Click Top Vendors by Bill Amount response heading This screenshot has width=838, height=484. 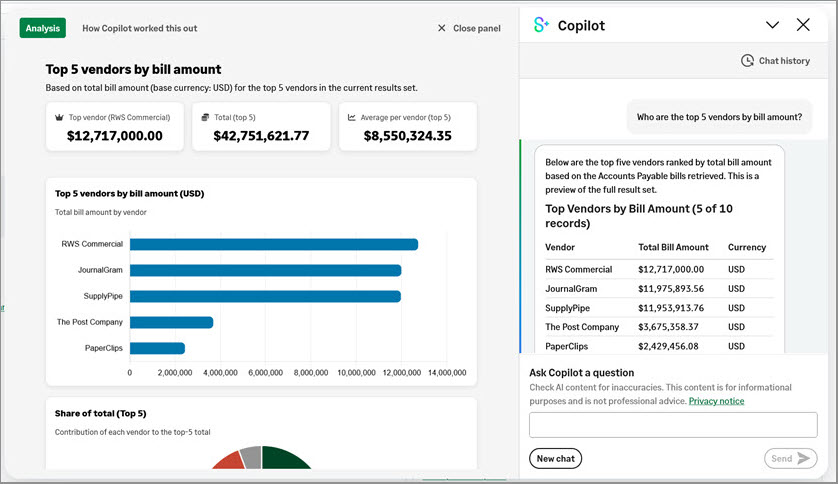pos(639,216)
